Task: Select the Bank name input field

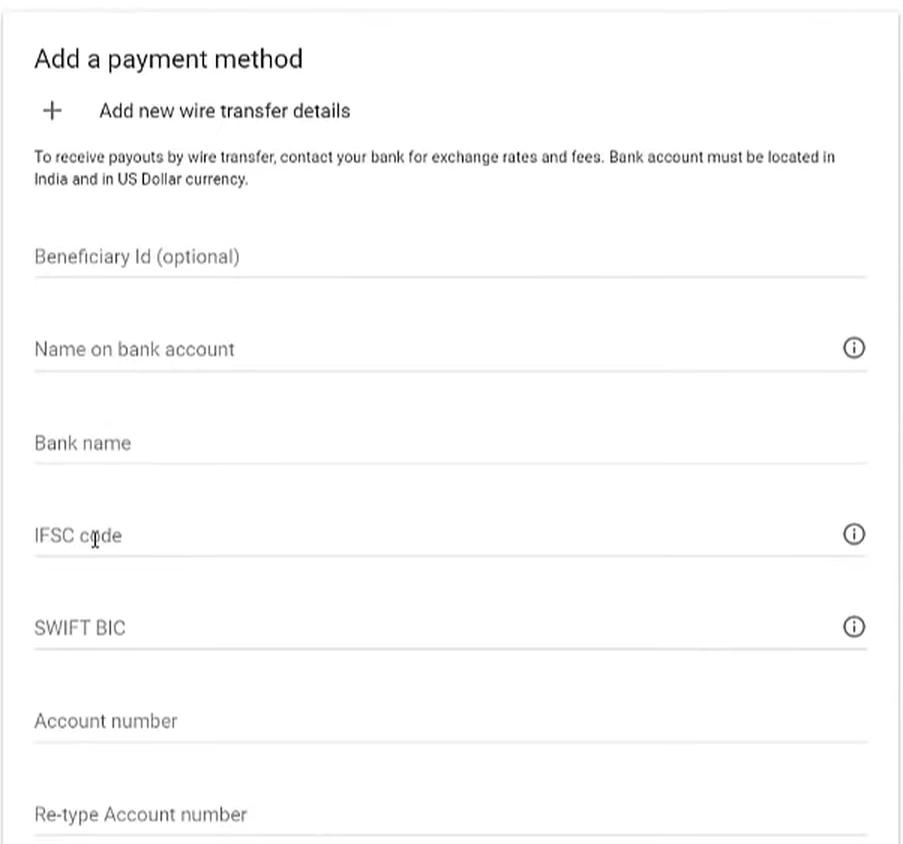Action: [x=450, y=443]
